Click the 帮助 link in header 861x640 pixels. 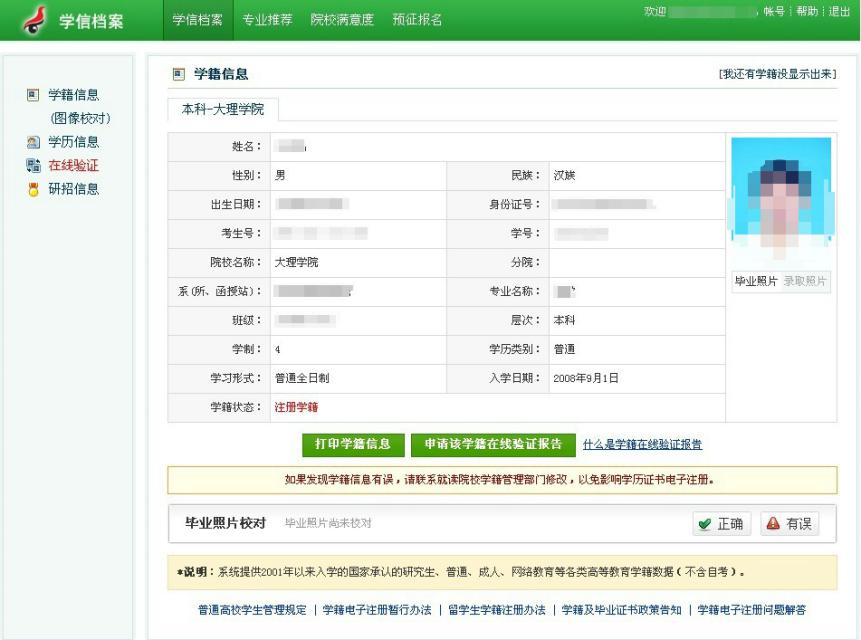tap(807, 11)
